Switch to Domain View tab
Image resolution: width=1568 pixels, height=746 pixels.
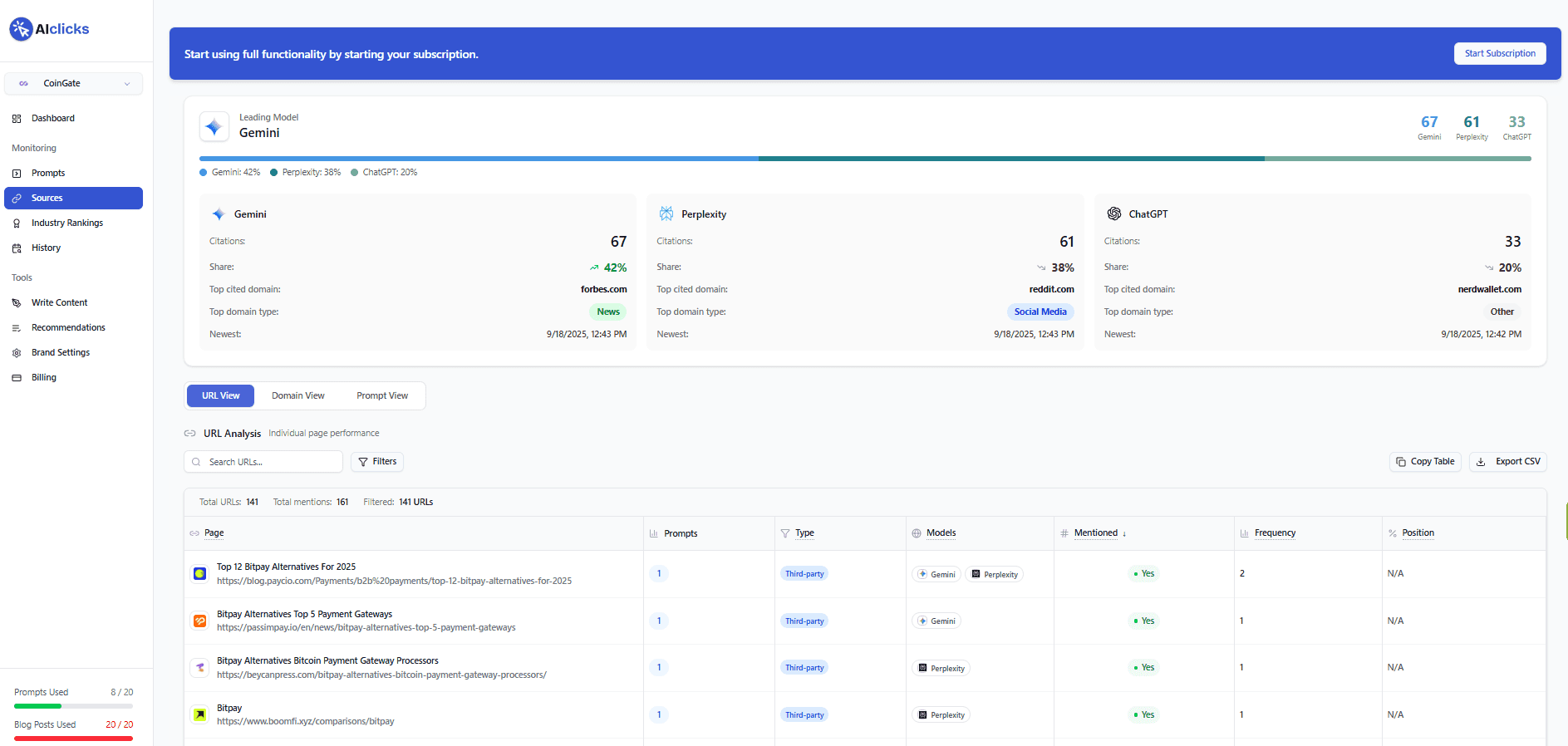pos(298,395)
